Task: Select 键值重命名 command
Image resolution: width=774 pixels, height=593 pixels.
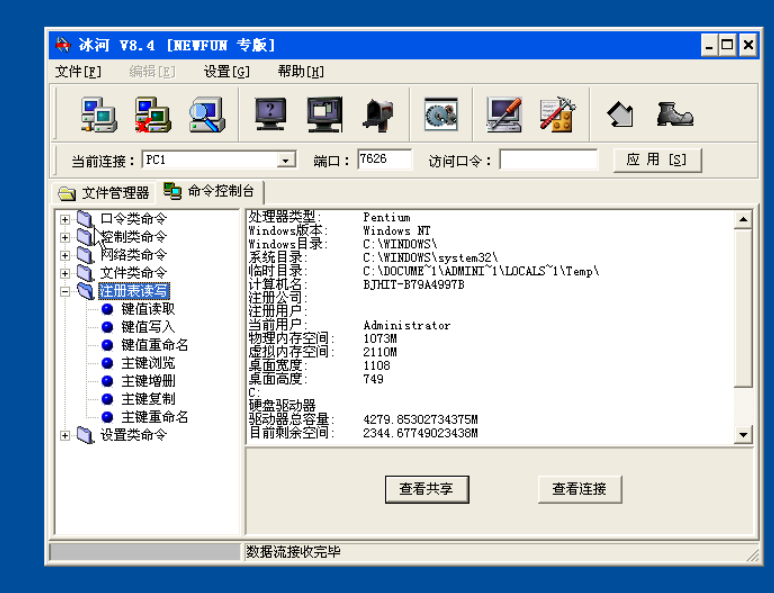Action: pos(154,345)
